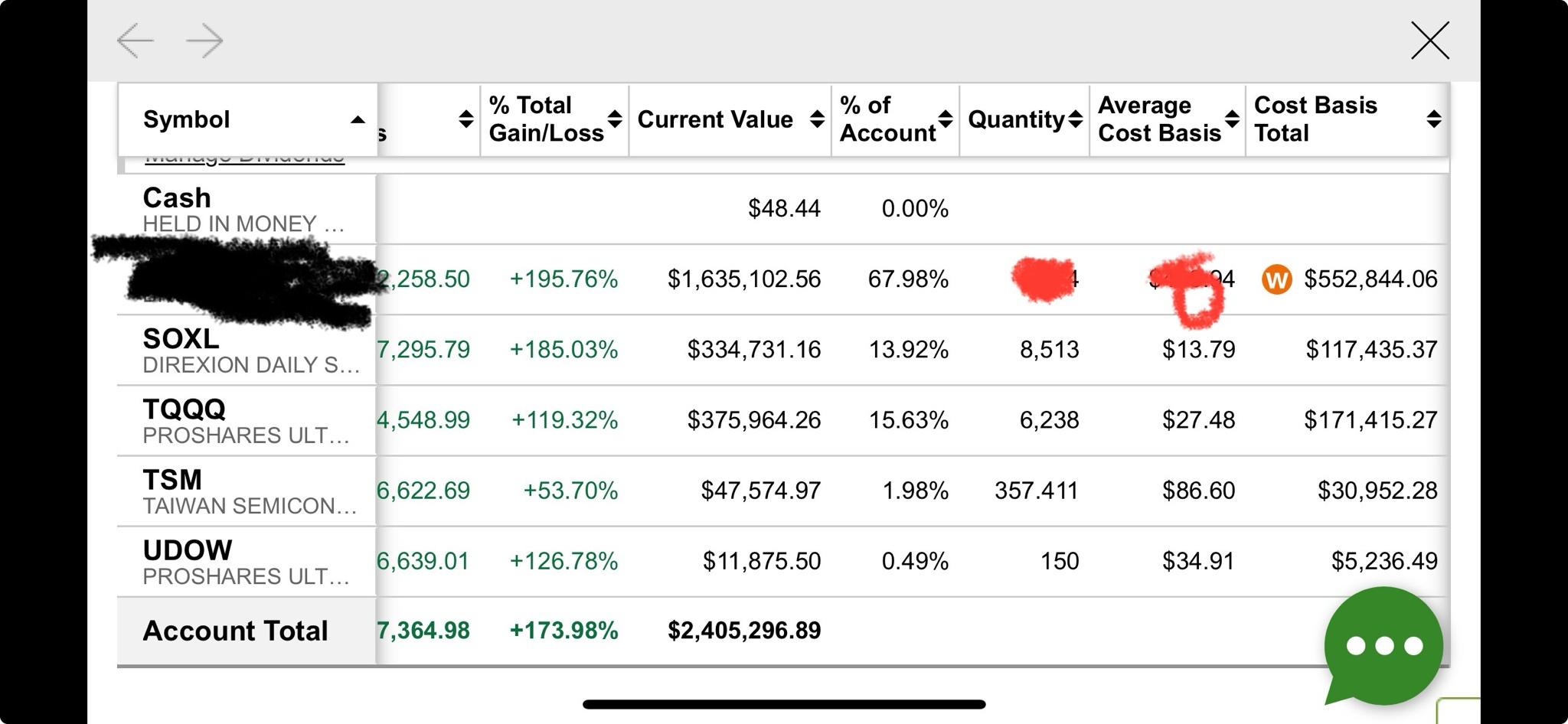Click SOXL cost basis $117,435.37
The image size is (1568, 724).
coord(1370,350)
